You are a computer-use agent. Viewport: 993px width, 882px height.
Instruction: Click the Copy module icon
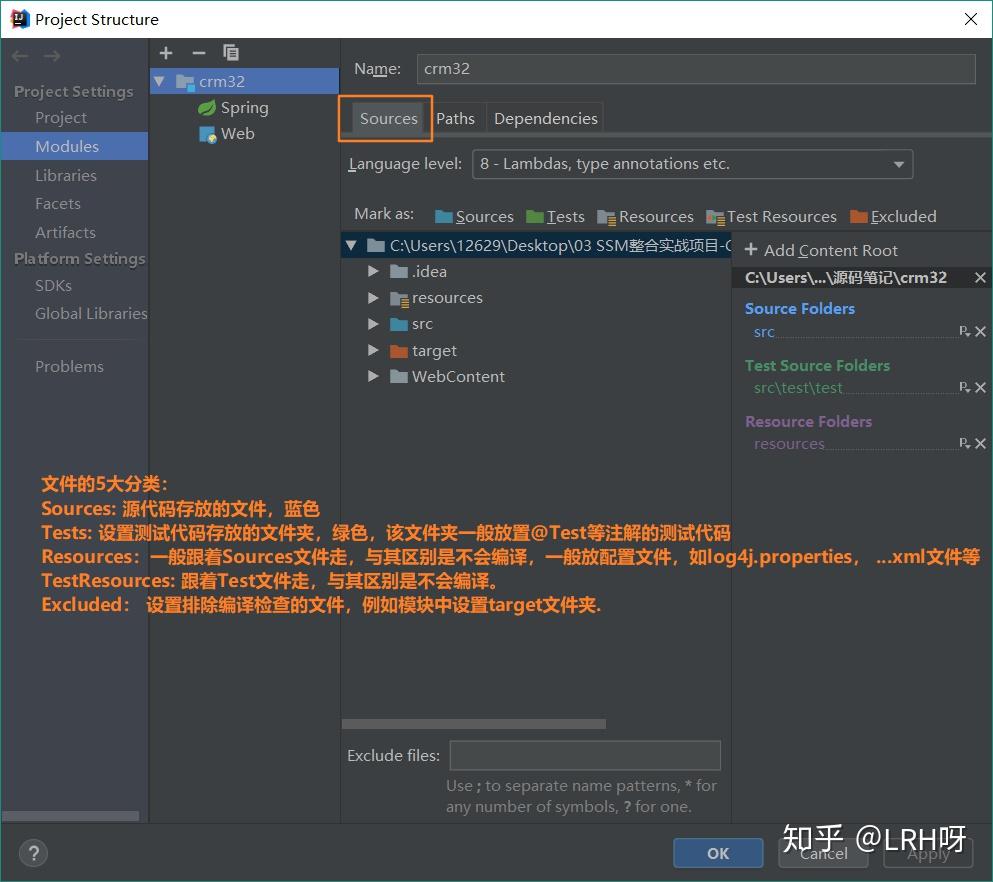pos(230,53)
